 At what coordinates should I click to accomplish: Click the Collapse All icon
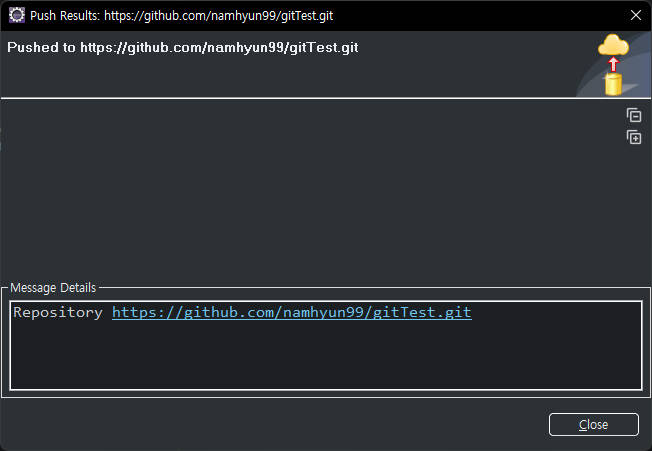634,115
